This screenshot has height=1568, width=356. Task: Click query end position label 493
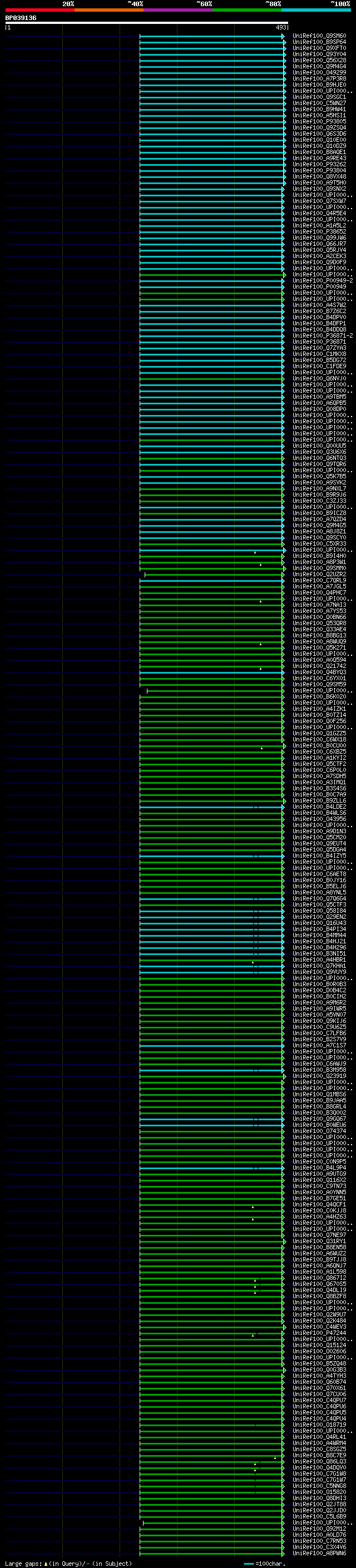(280, 27)
